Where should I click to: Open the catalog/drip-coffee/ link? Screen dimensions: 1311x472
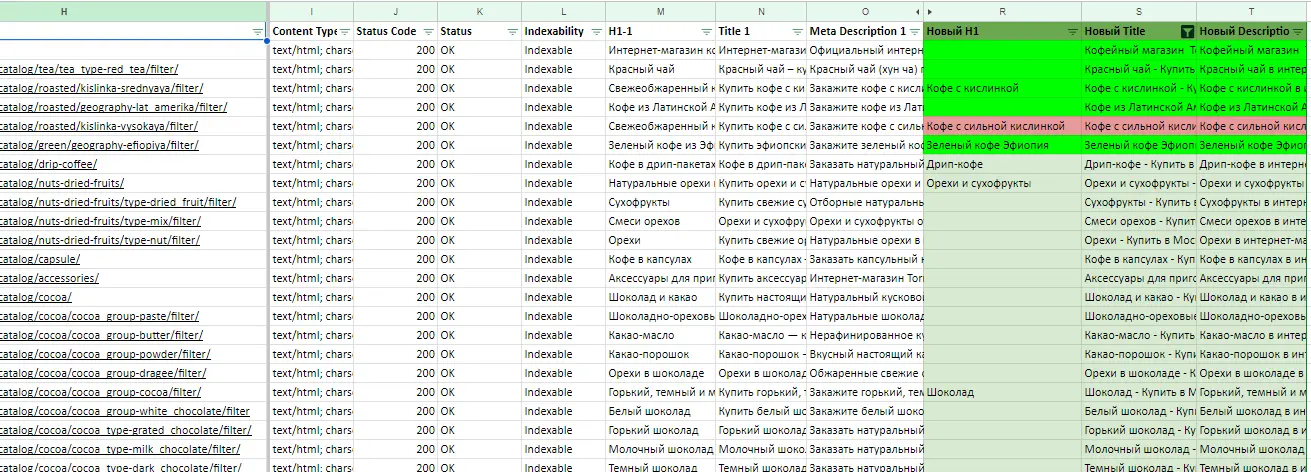click(48, 164)
